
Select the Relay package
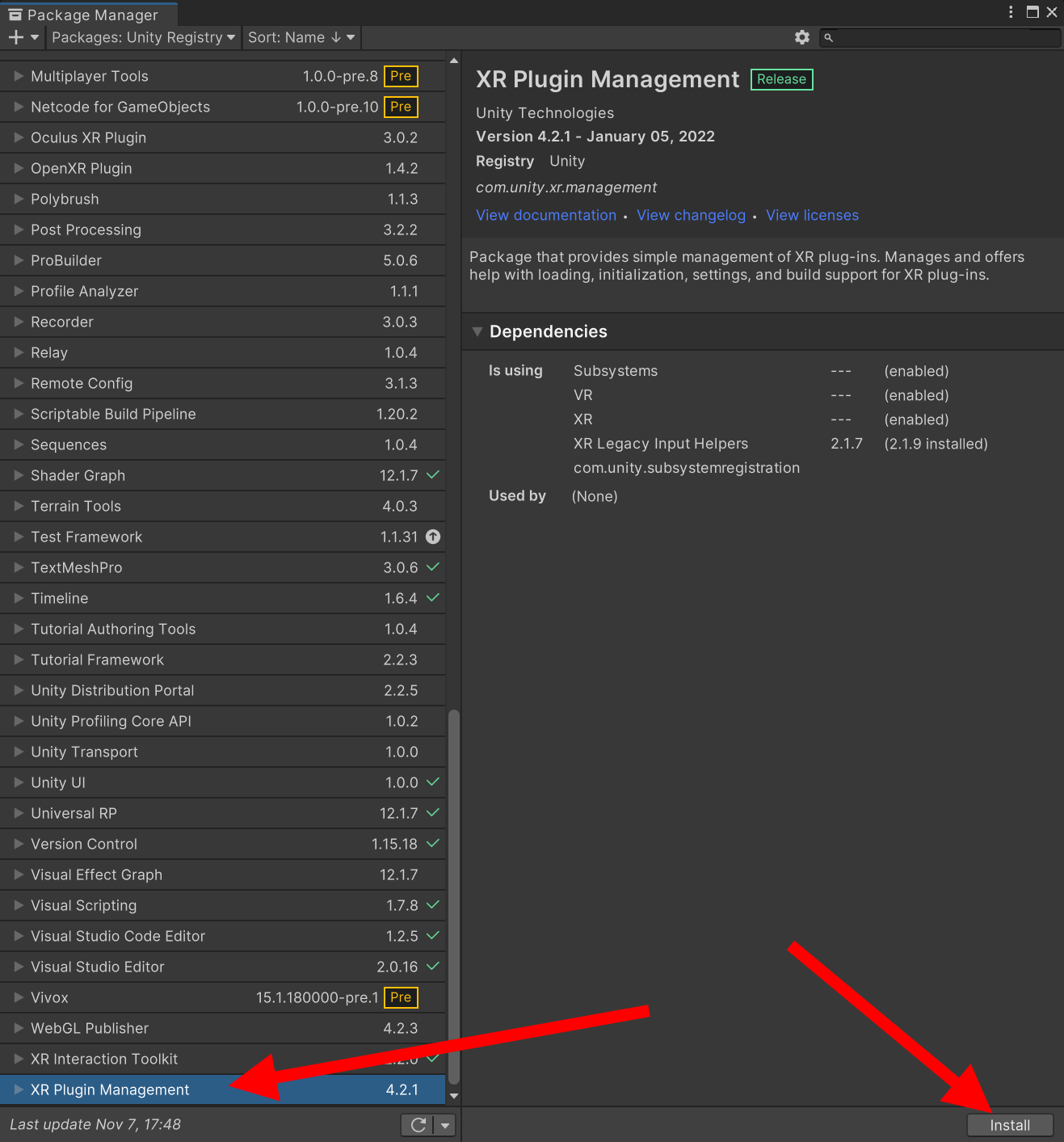pyautogui.click(x=222, y=352)
